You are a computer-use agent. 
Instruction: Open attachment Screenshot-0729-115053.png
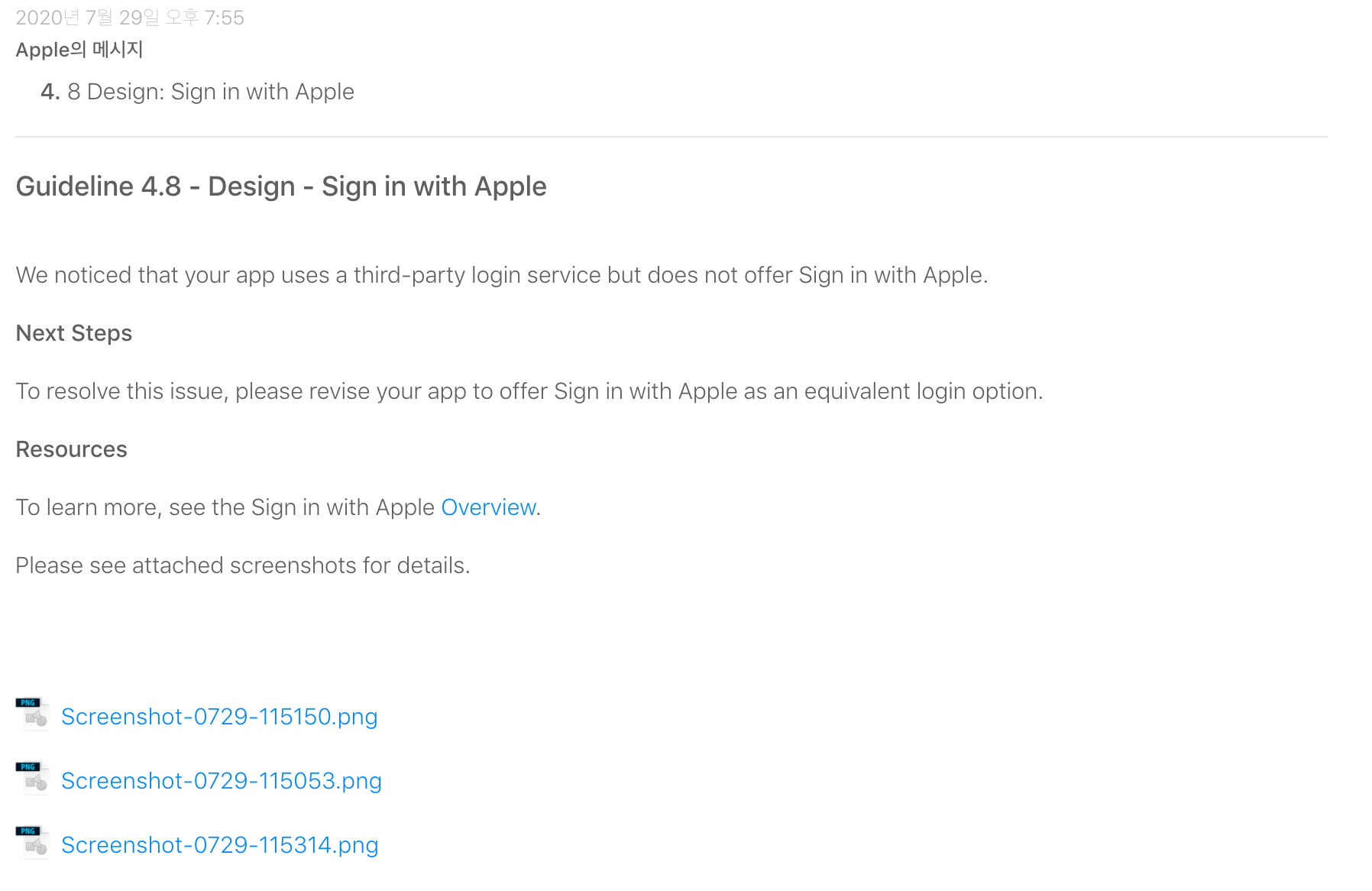coord(222,781)
